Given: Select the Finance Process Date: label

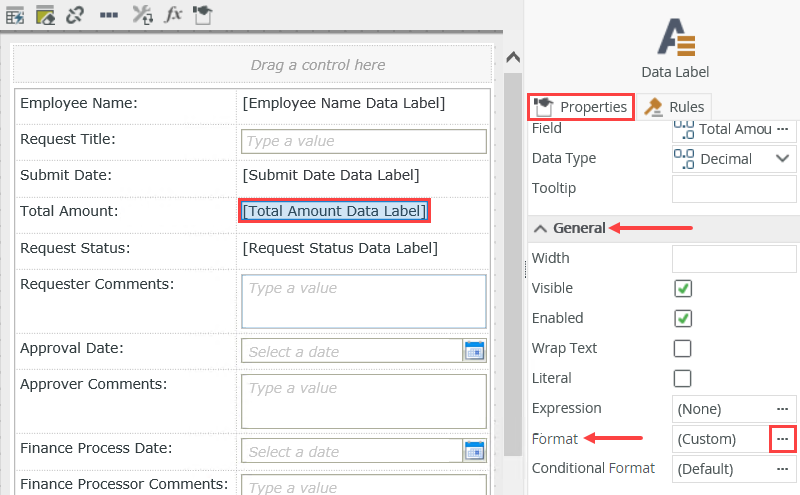Looking at the screenshot, I should 96,448.
